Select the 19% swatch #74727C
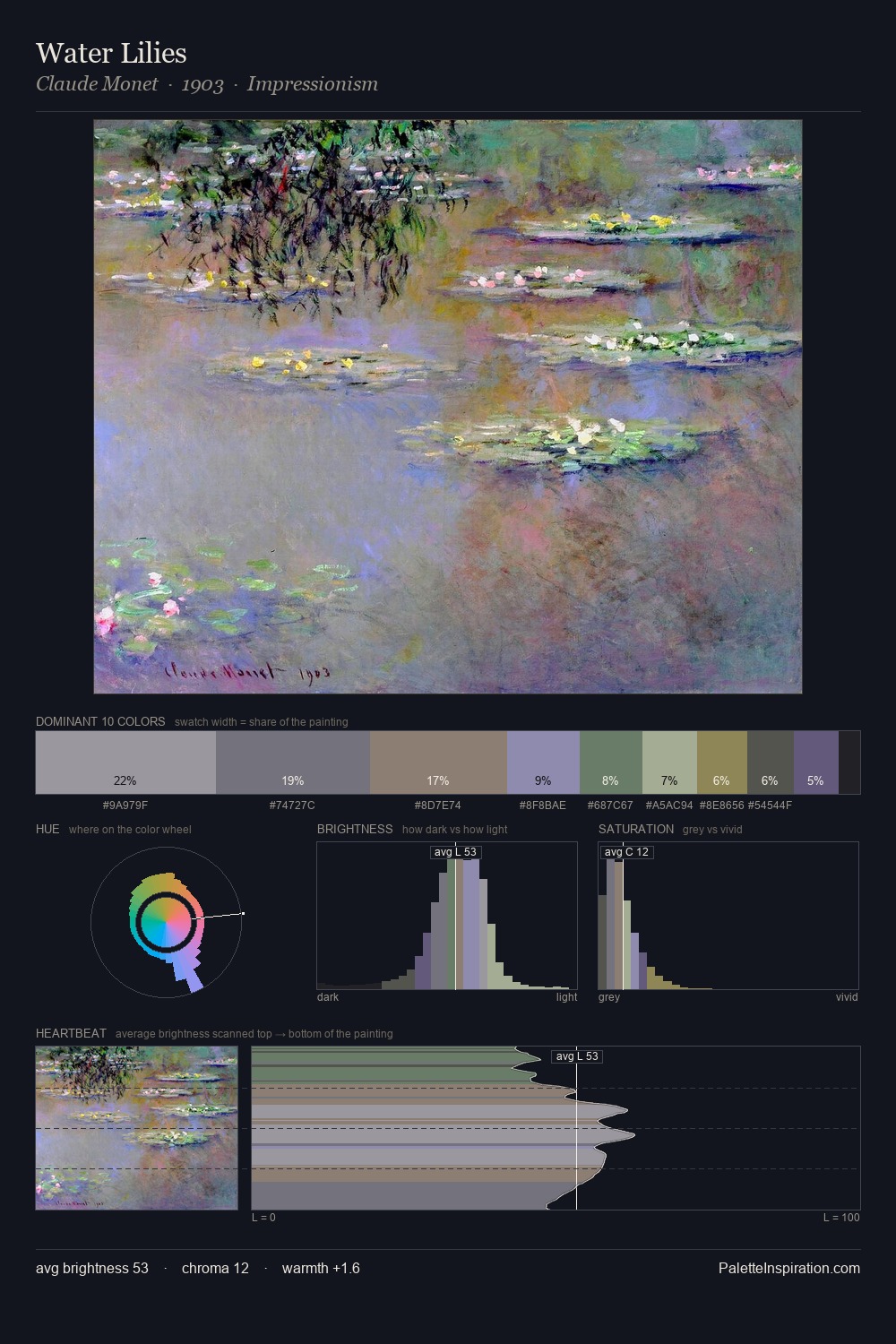Viewport: 896px width, 1344px height. coord(293,762)
